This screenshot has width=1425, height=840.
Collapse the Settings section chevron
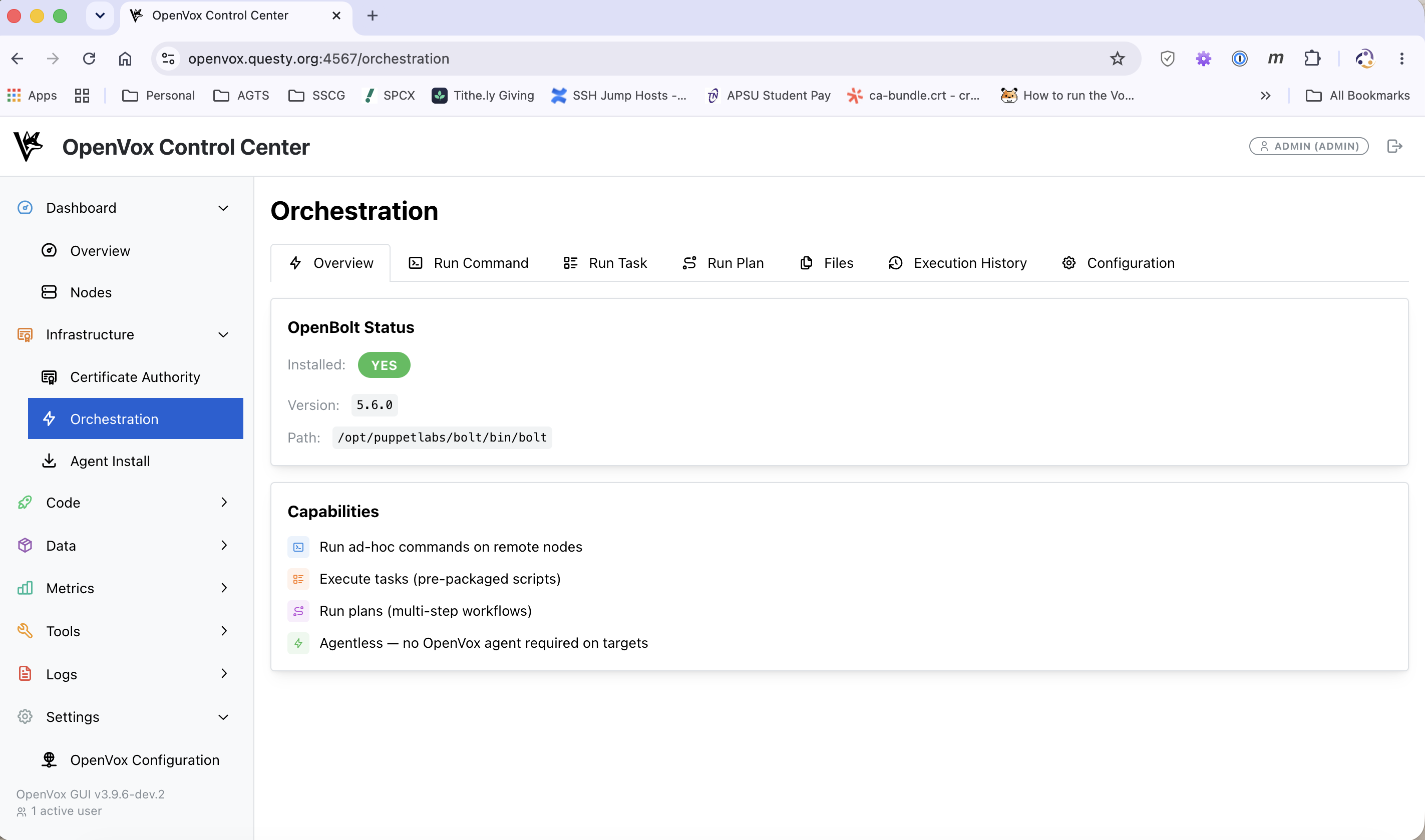[x=224, y=717]
